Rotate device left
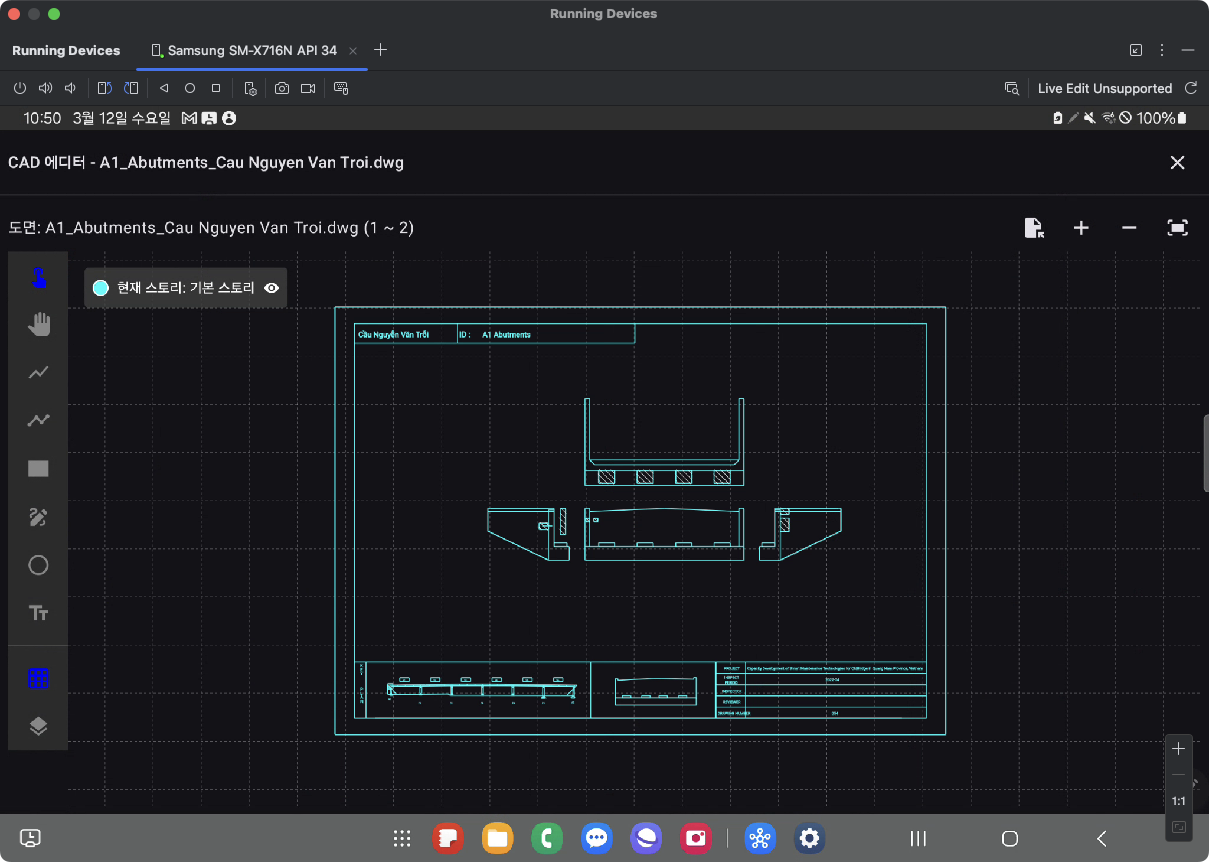1209x862 pixels. [104, 88]
